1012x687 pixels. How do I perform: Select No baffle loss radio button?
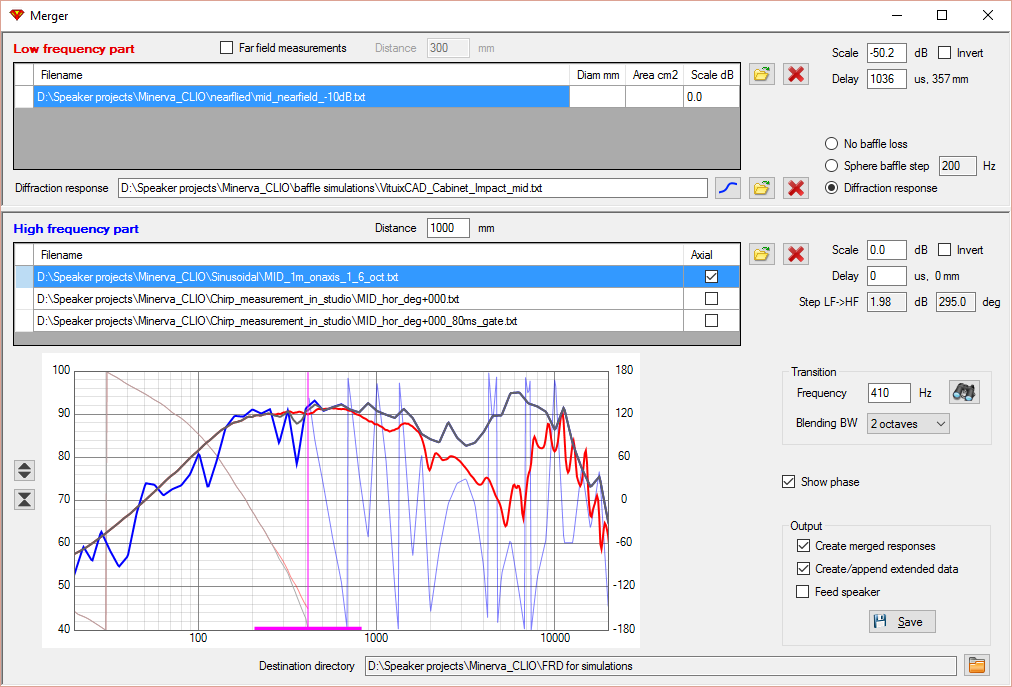[x=832, y=143]
